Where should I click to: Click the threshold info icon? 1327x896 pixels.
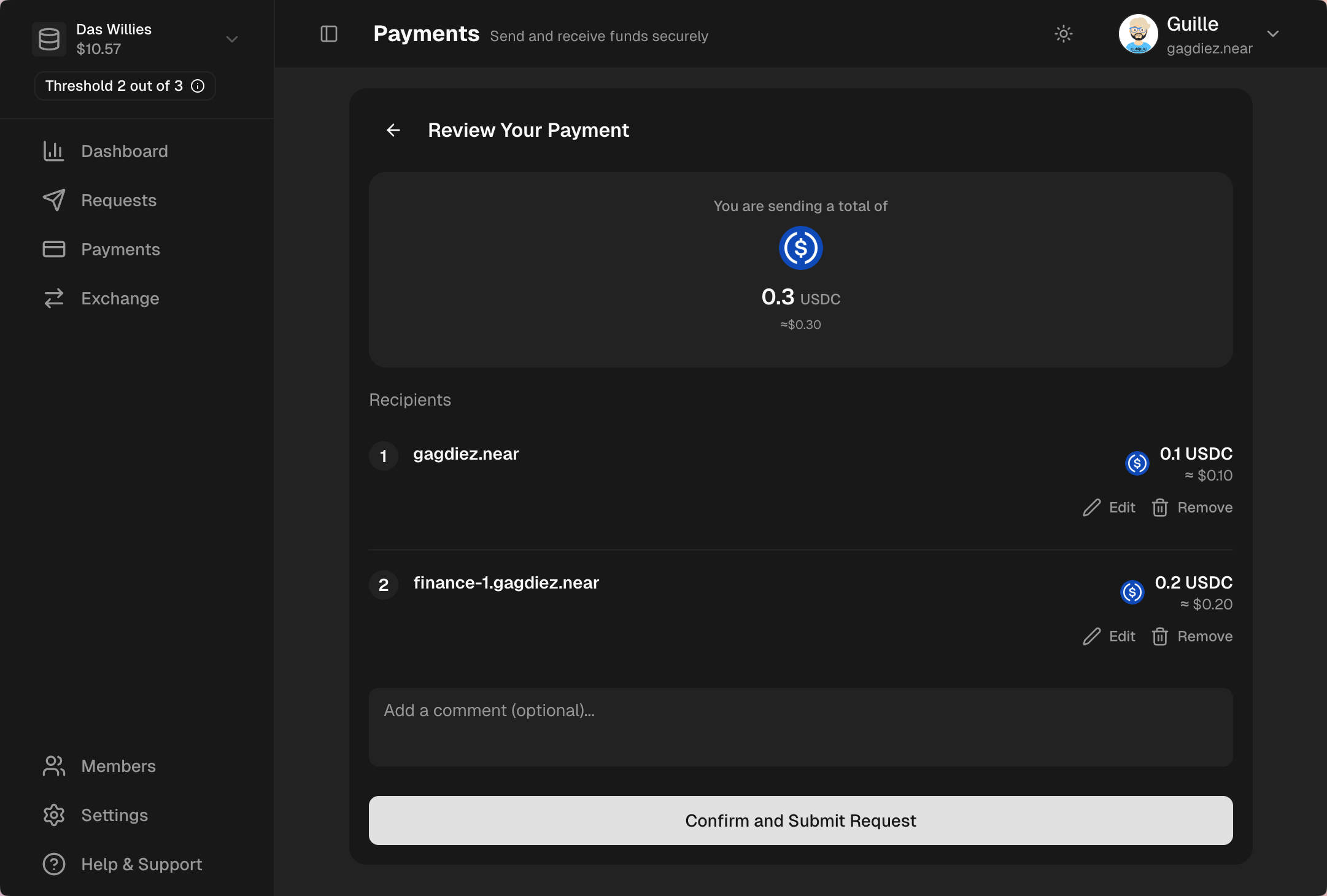[x=197, y=86]
